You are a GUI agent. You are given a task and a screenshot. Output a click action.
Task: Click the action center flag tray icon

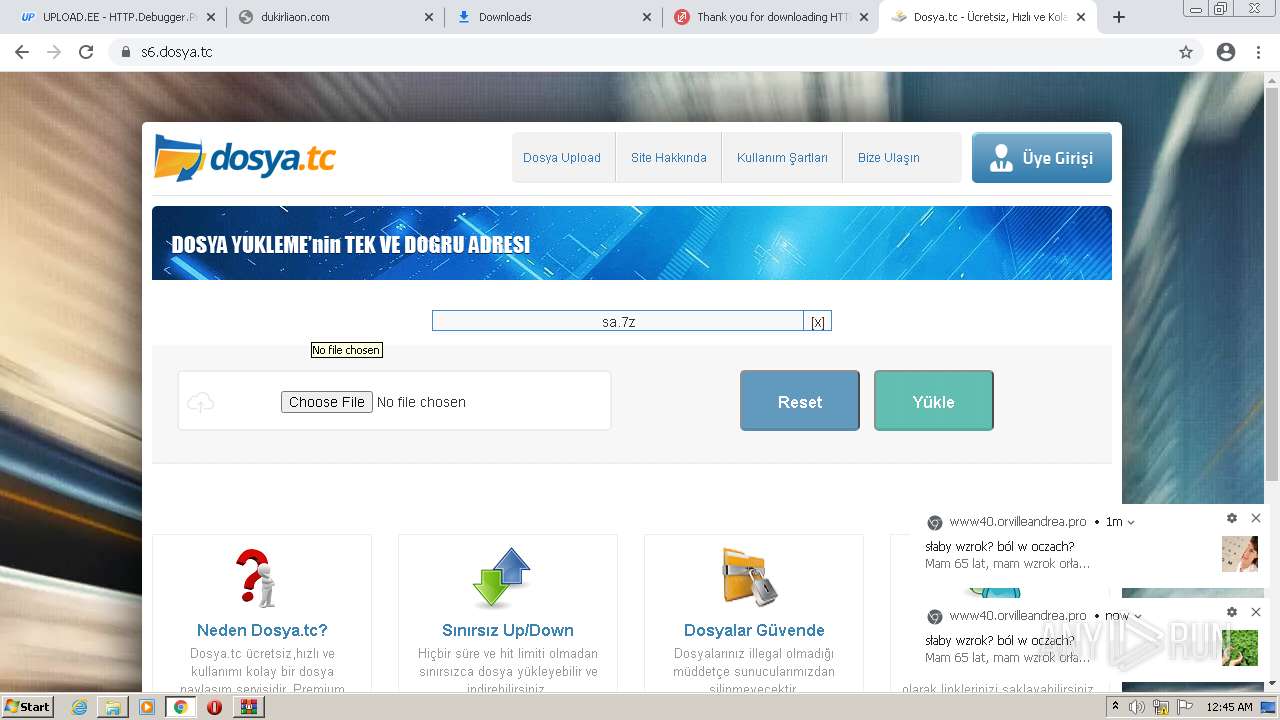(x=1185, y=707)
